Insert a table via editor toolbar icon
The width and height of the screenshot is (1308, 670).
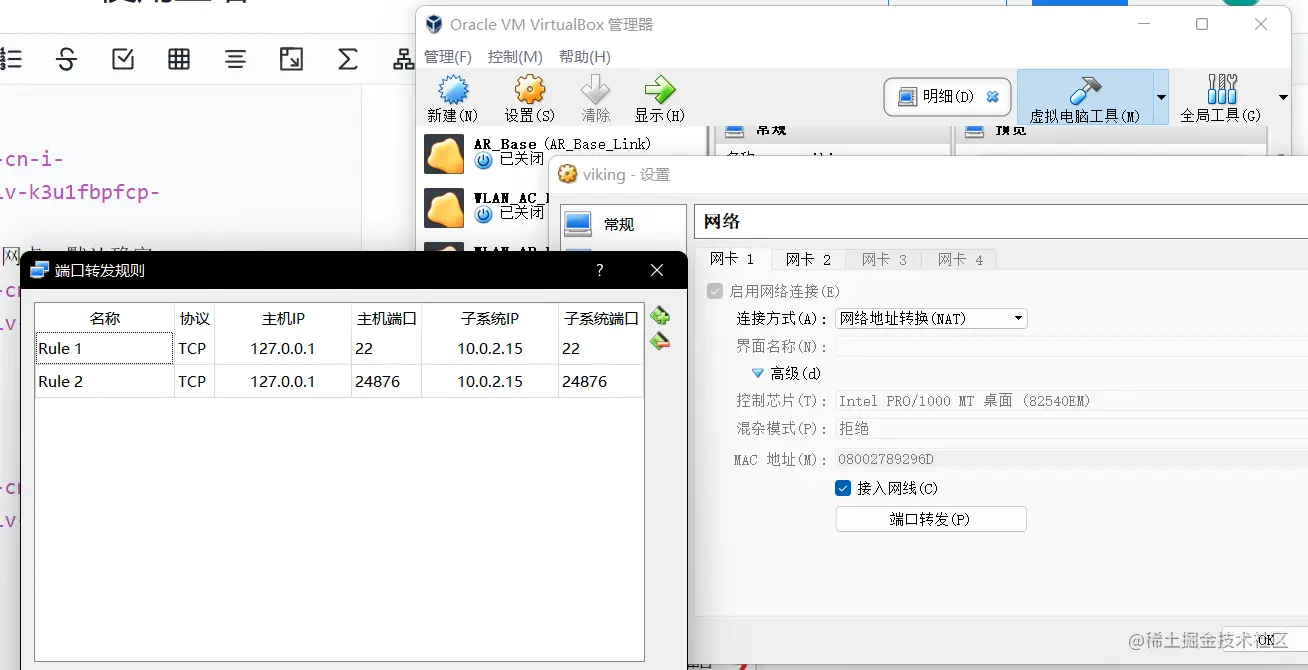(179, 59)
